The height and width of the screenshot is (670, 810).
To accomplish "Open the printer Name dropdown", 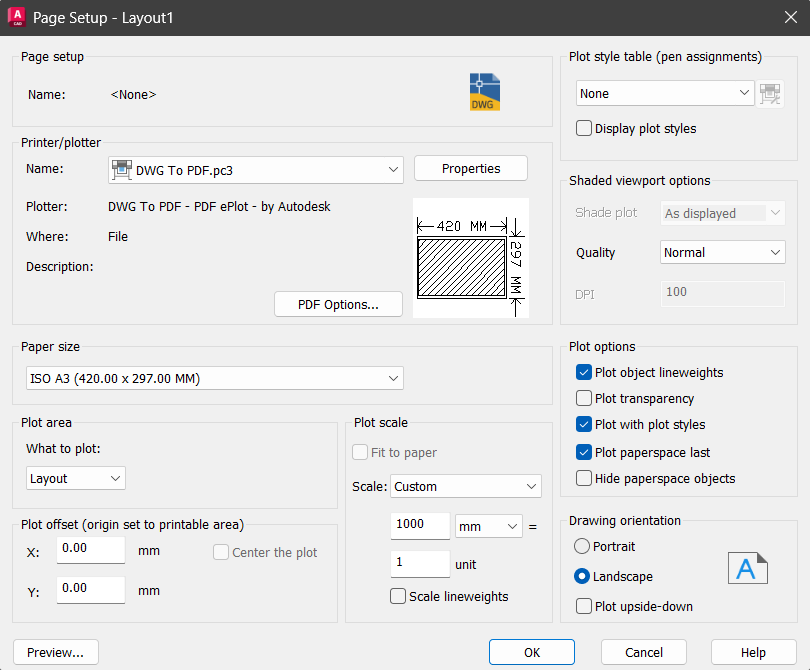I will [255, 170].
